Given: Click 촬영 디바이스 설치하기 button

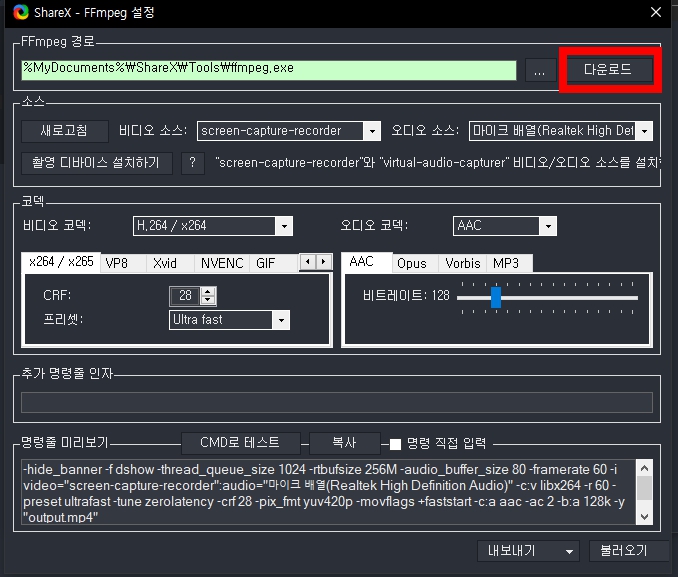Looking at the screenshot, I should click(96, 163).
